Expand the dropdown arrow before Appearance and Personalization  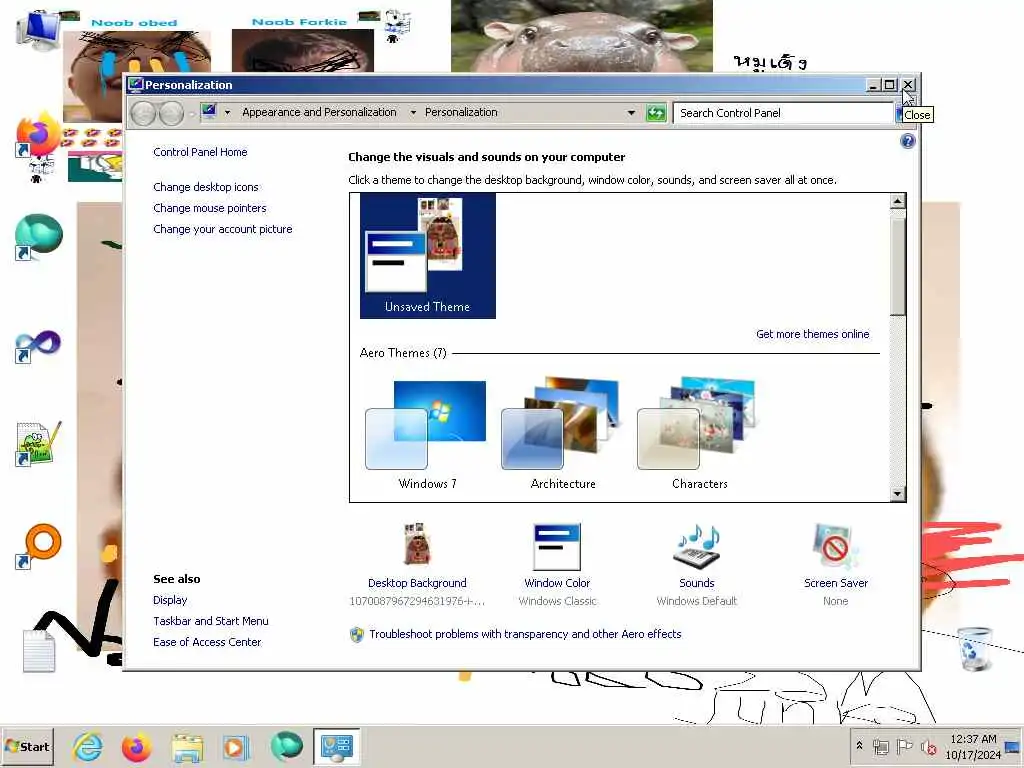pos(227,112)
